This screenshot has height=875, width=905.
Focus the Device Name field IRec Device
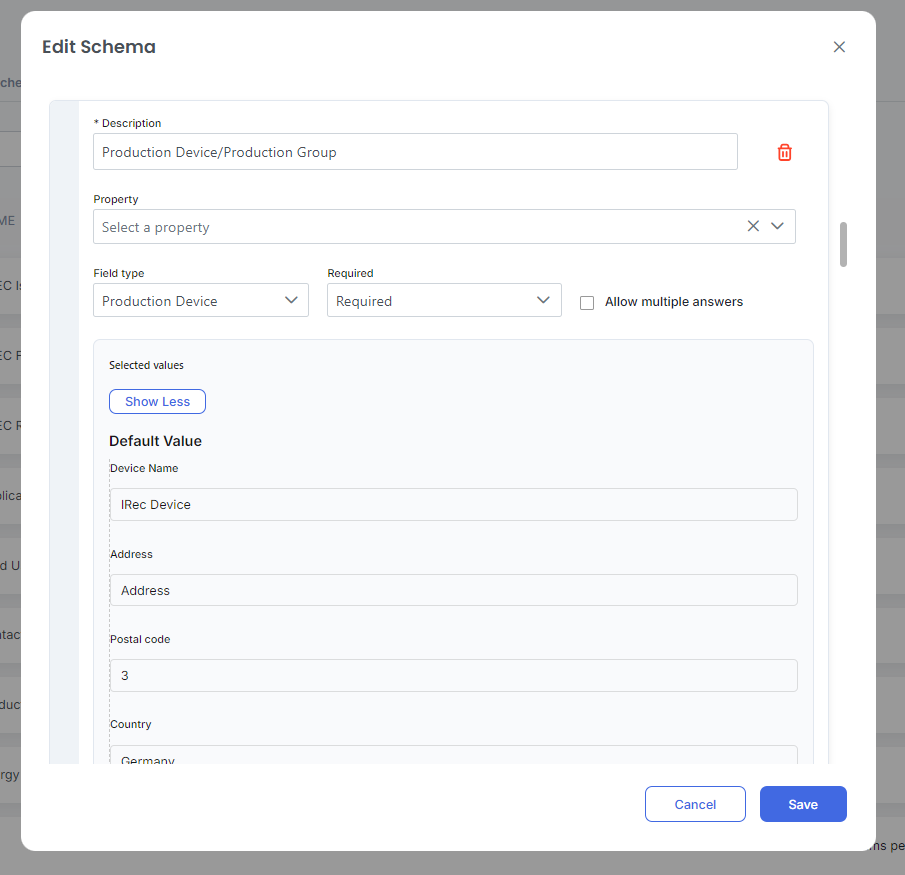[x=454, y=504]
